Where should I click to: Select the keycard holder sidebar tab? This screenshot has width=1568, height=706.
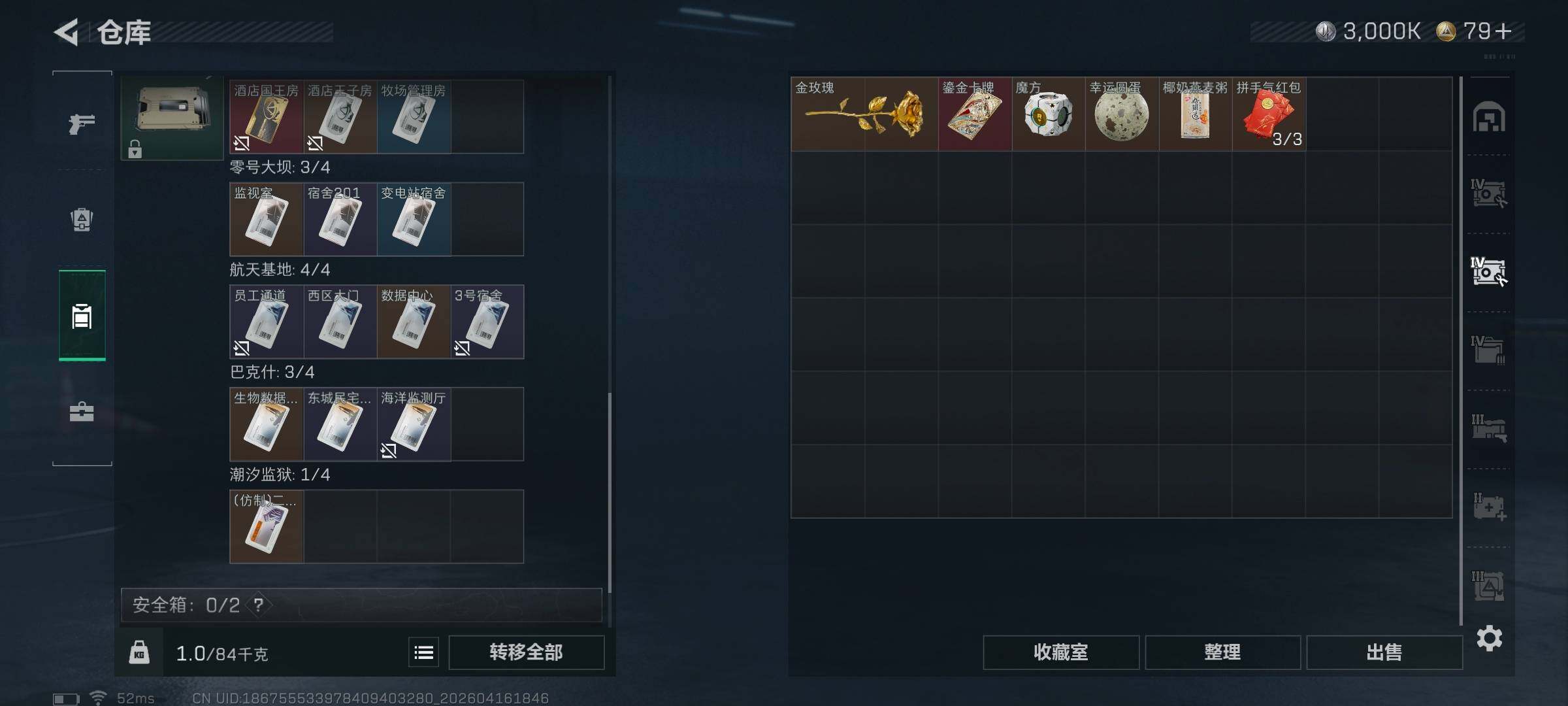[x=82, y=316]
